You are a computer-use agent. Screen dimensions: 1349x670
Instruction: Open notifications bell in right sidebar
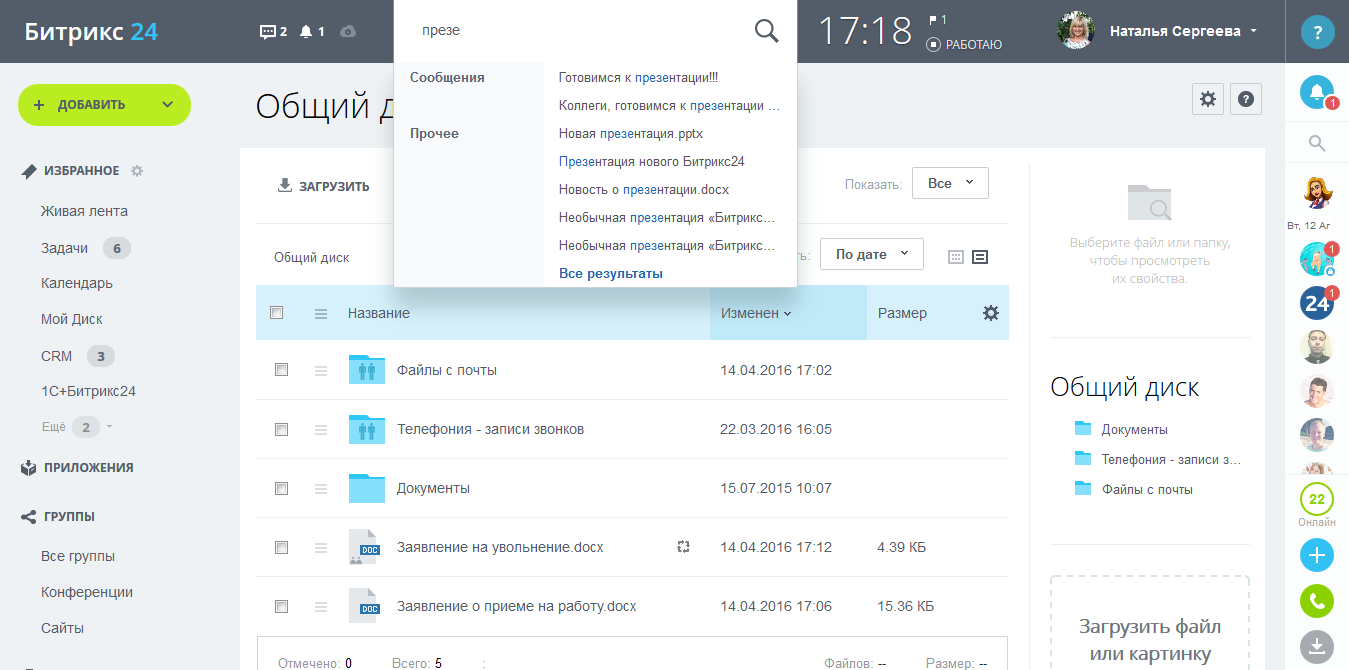coord(1316,93)
